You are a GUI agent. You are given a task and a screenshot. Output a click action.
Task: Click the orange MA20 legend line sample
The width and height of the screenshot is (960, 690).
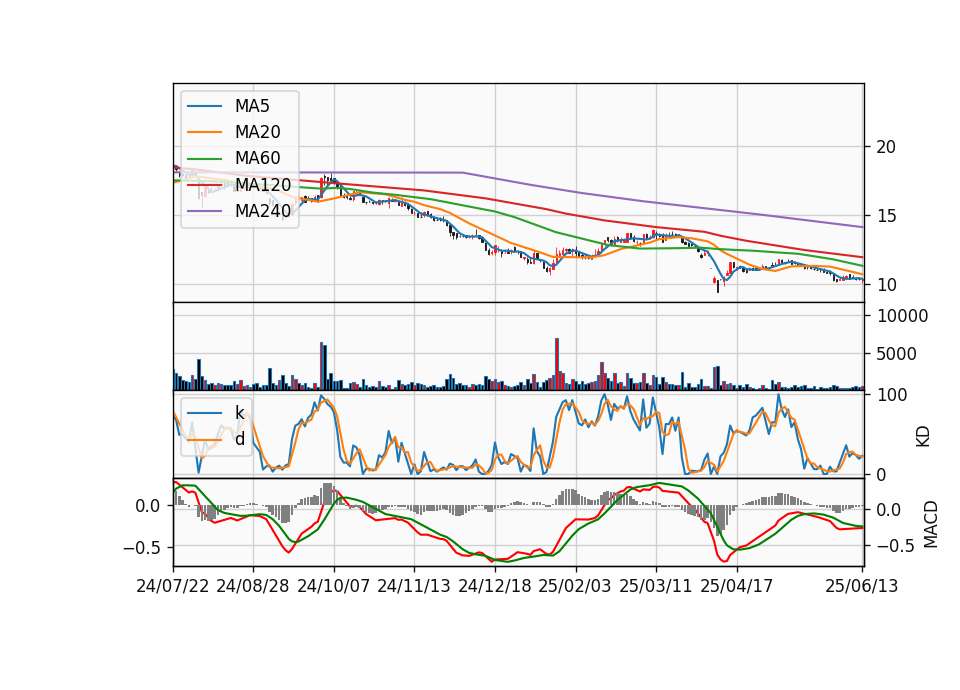click(x=204, y=132)
